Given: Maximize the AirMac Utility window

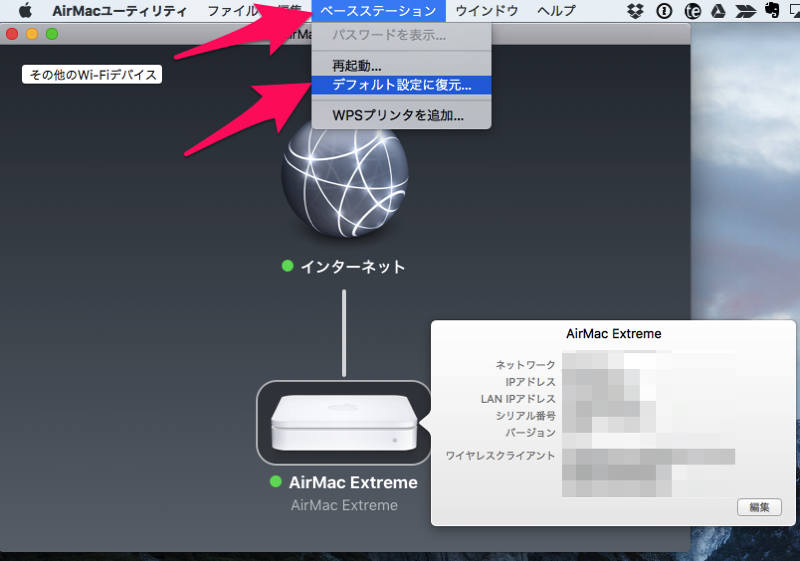Looking at the screenshot, I should click(52, 34).
